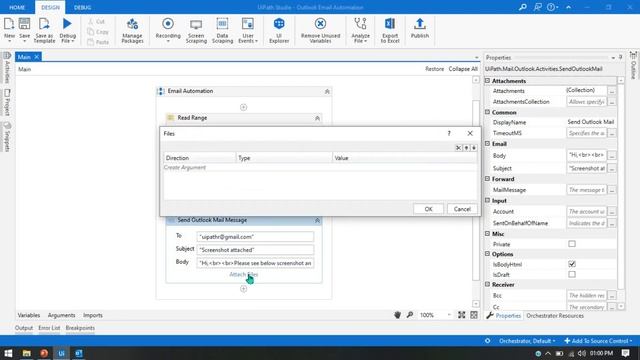The height and width of the screenshot is (360, 640).
Task: Collapse the Receiver property group
Action: [x=487, y=284]
